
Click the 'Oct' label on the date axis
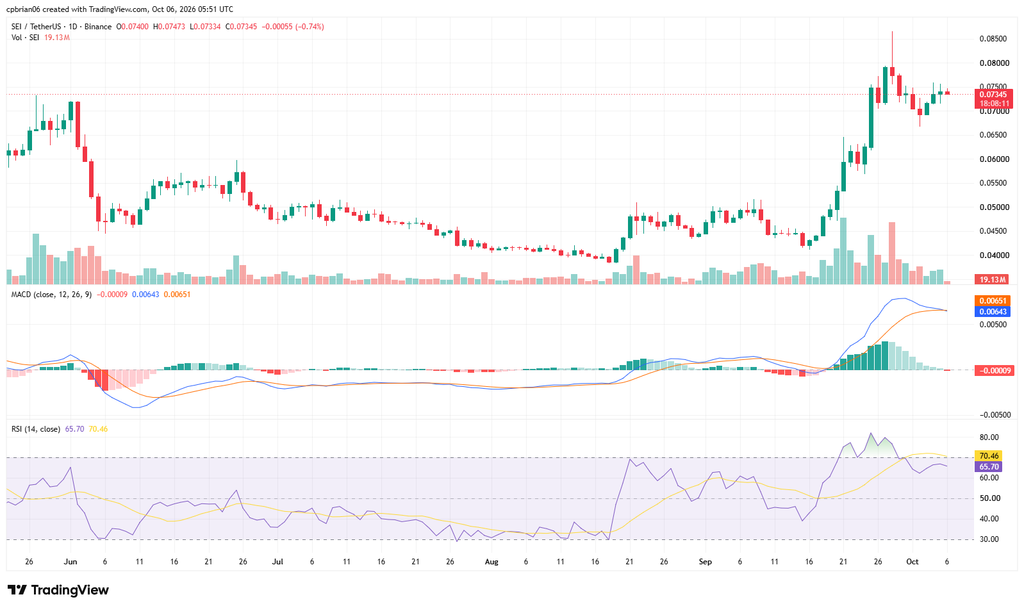(912, 562)
